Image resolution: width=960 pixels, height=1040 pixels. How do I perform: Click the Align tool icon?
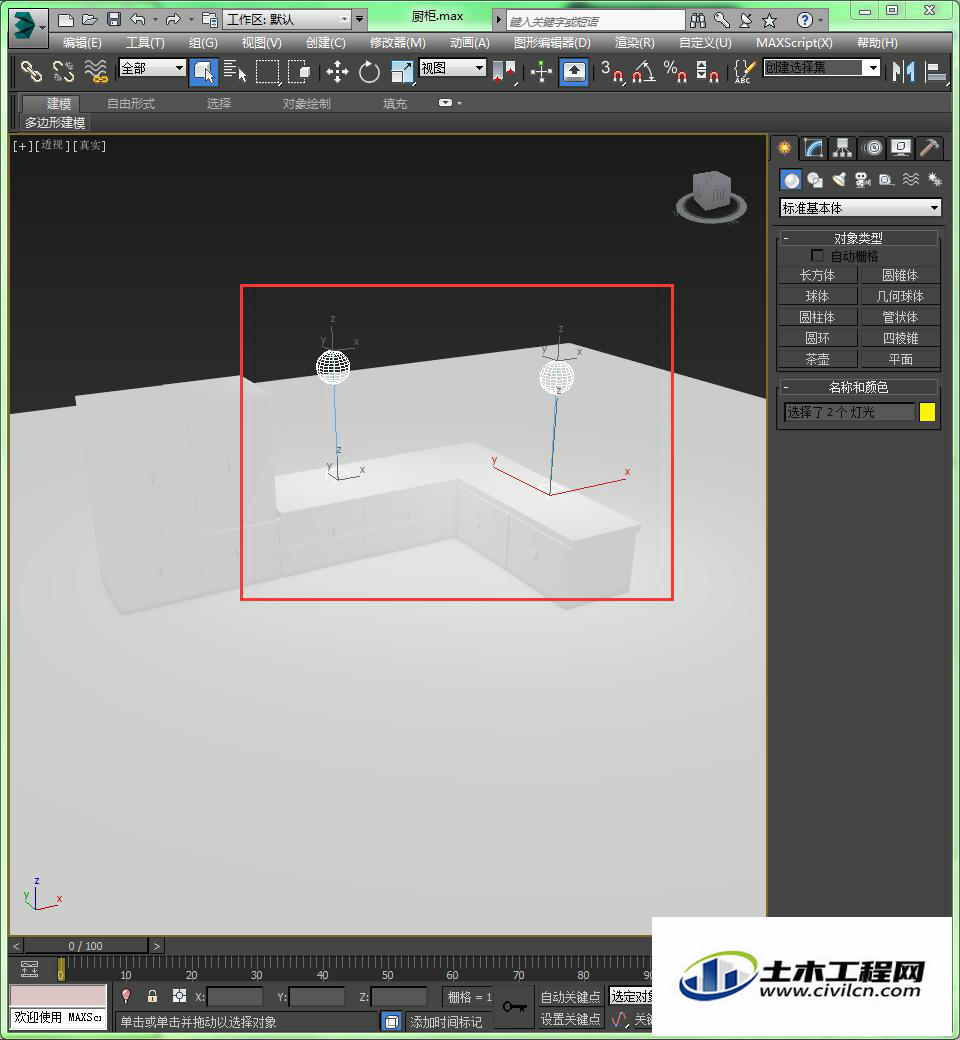point(936,72)
